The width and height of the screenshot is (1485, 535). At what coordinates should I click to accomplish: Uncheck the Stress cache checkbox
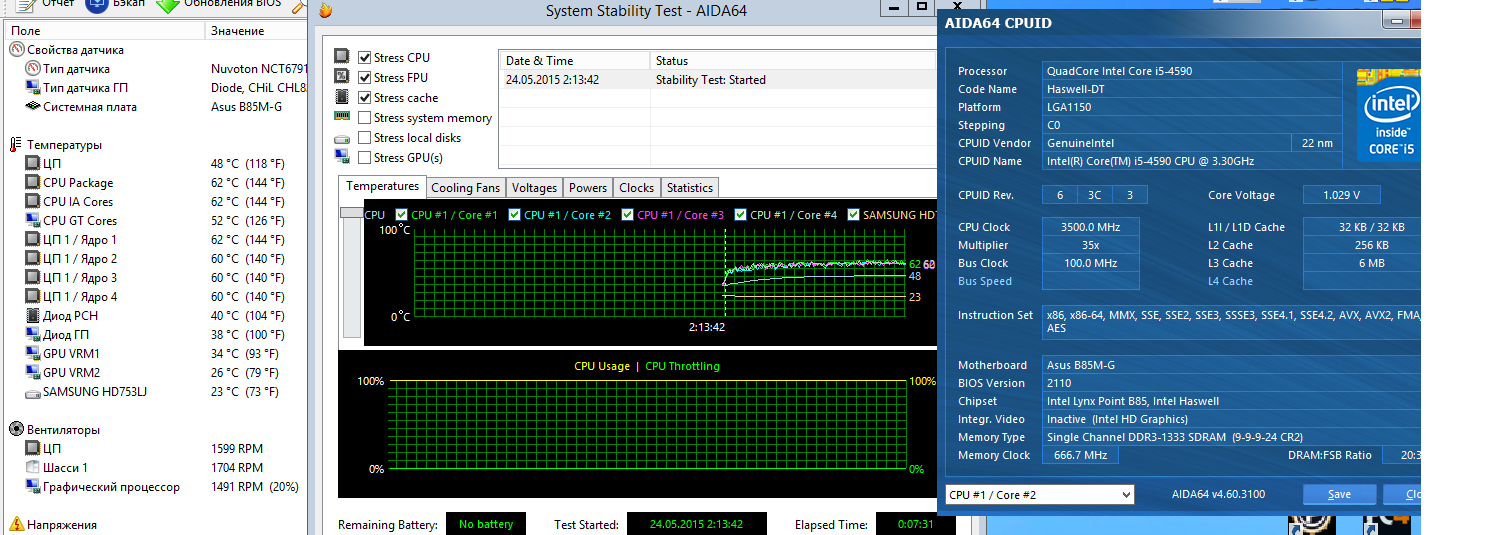(x=365, y=98)
